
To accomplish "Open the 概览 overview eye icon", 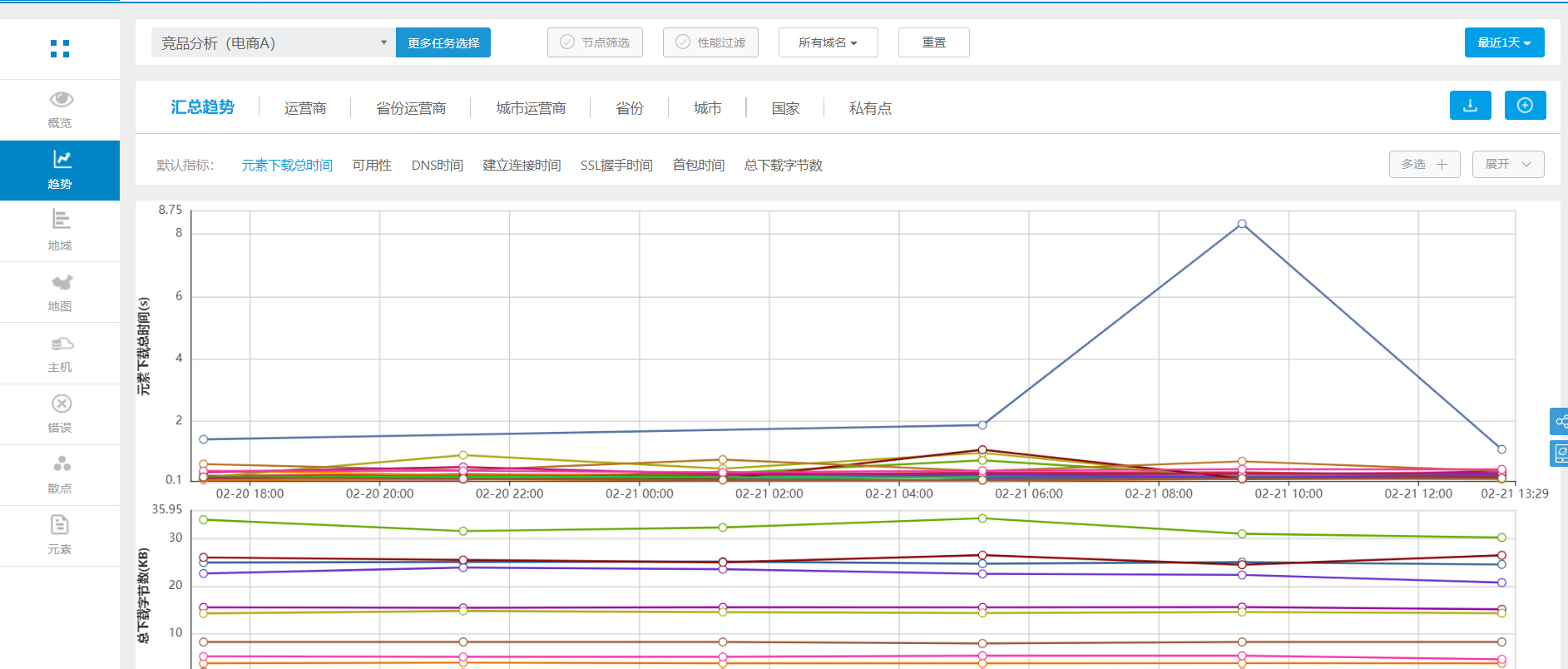I will pos(61,100).
